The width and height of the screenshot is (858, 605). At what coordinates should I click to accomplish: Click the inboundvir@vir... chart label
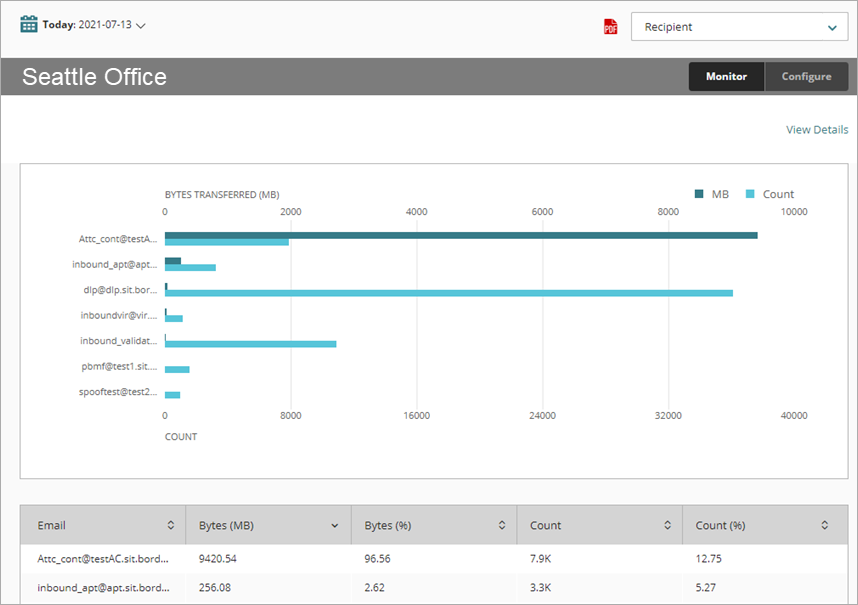point(119,315)
